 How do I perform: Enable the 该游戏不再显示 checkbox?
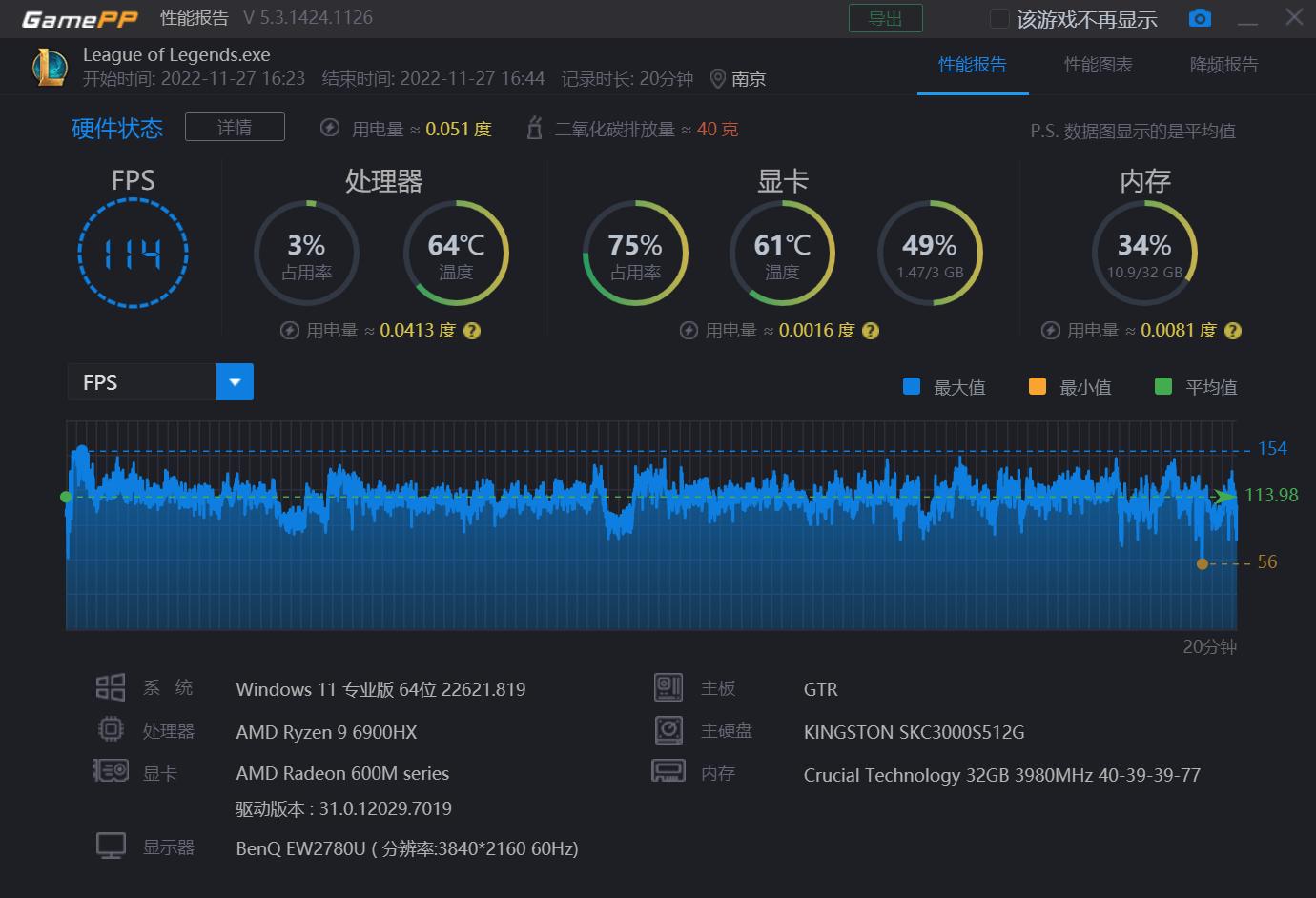999,18
